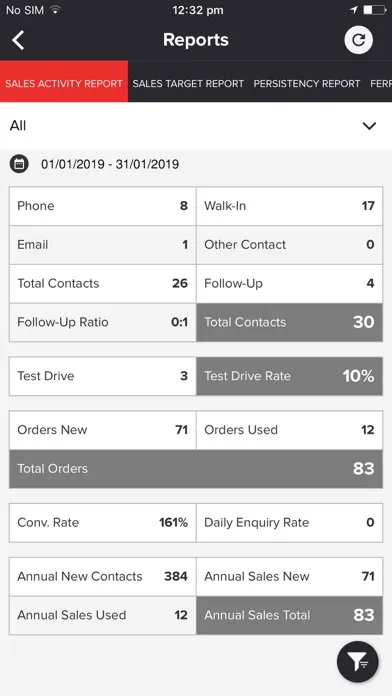
Task: Tap the location arrow status icon
Action: click(354, 10)
